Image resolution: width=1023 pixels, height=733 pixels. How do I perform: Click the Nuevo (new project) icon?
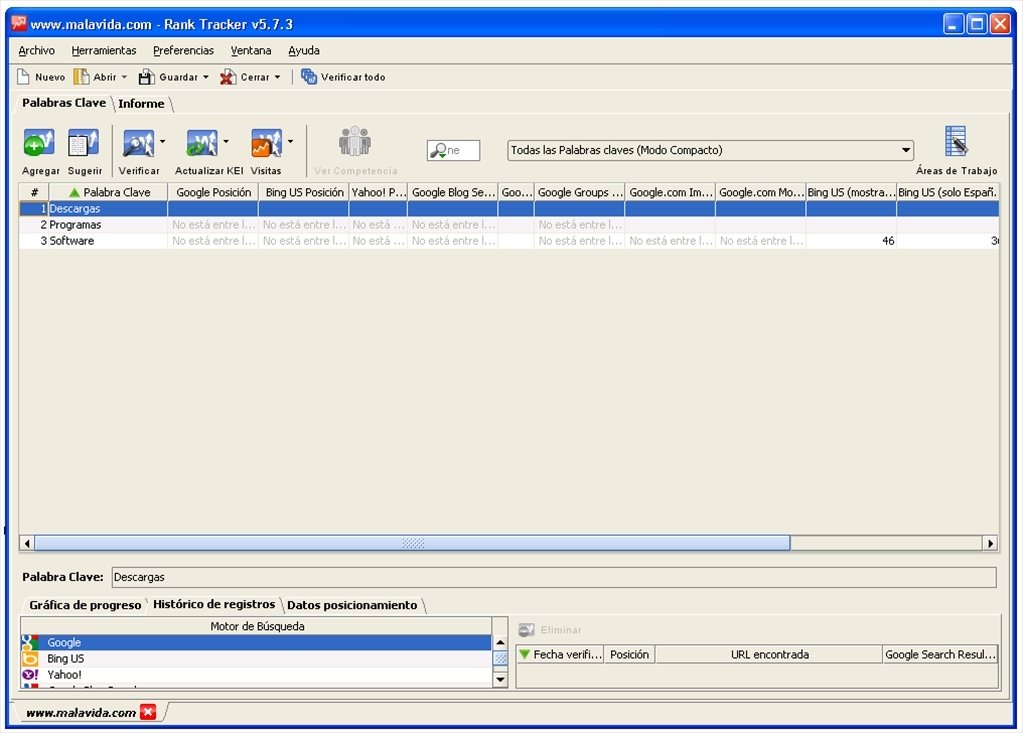[23, 77]
